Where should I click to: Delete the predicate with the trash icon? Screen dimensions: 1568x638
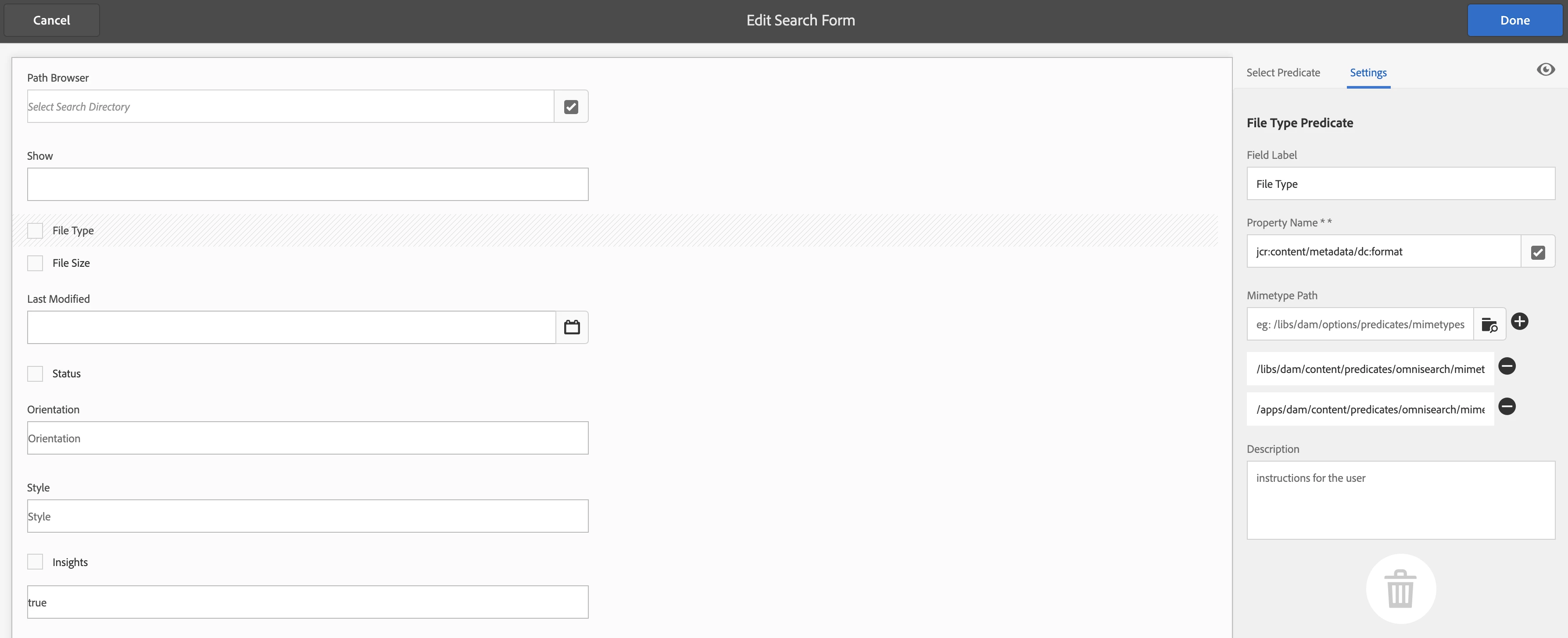click(x=1400, y=589)
